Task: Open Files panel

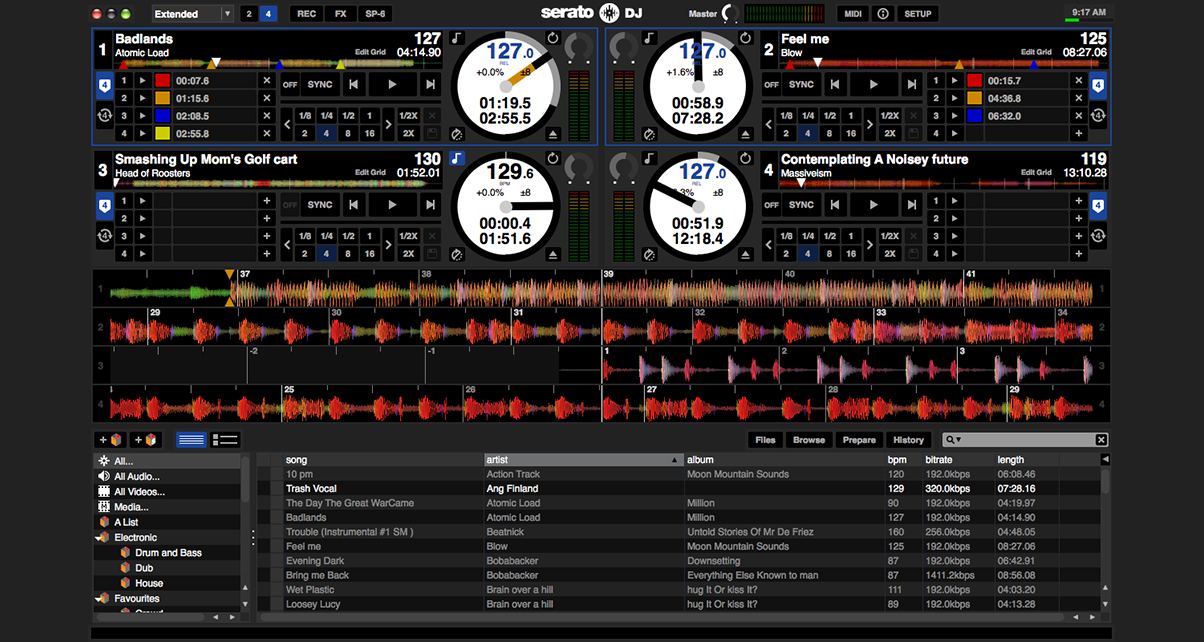Action: coord(765,440)
